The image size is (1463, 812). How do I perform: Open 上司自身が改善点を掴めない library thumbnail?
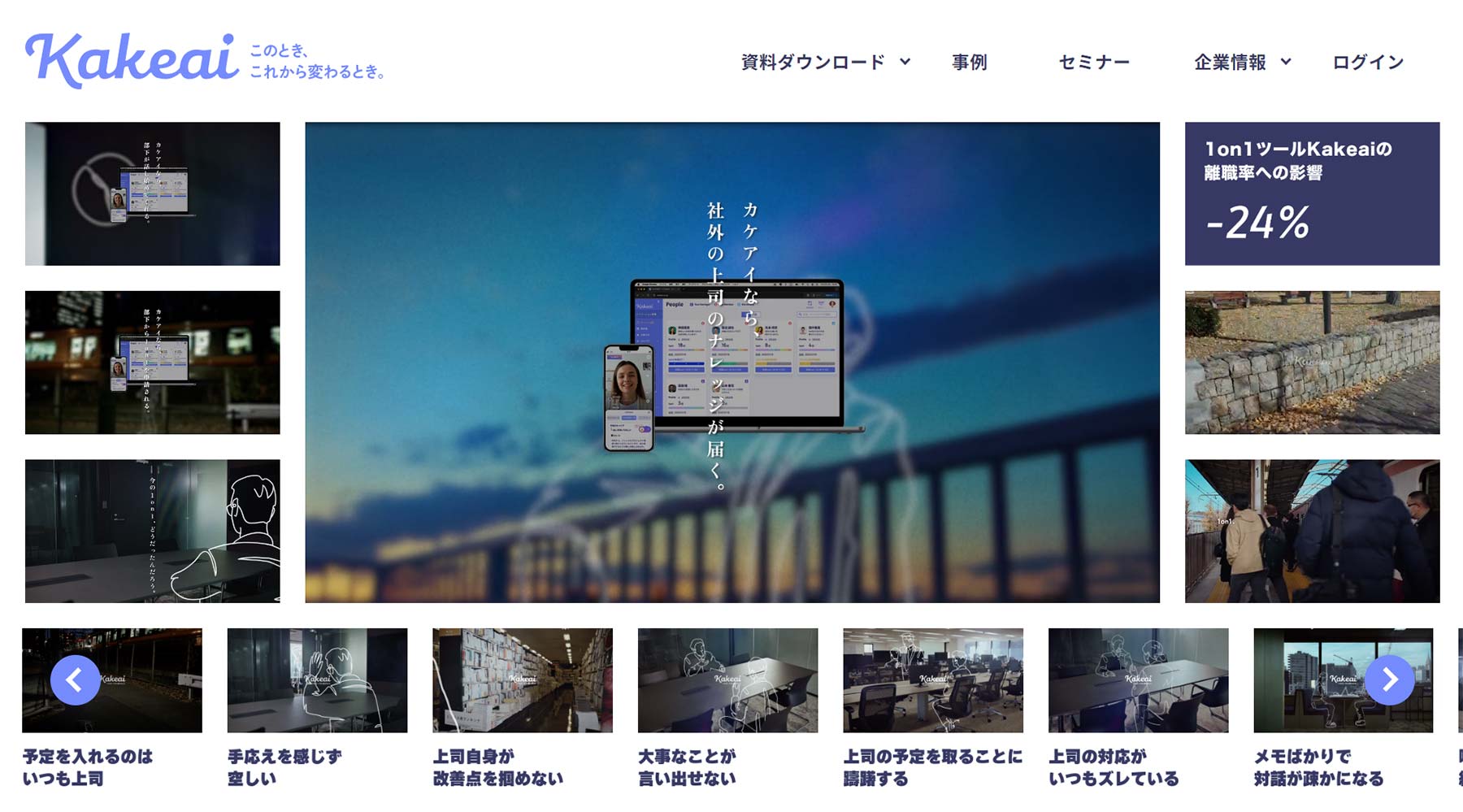point(523,680)
